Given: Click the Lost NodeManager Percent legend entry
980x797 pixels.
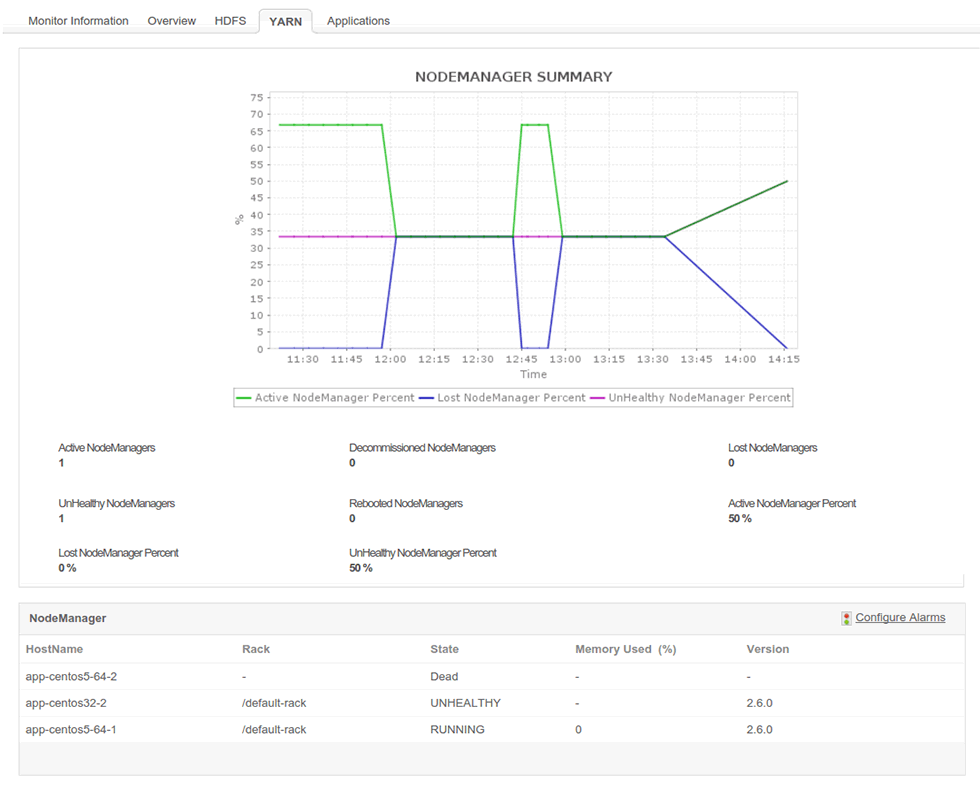Looking at the screenshot, I should 502,398.
